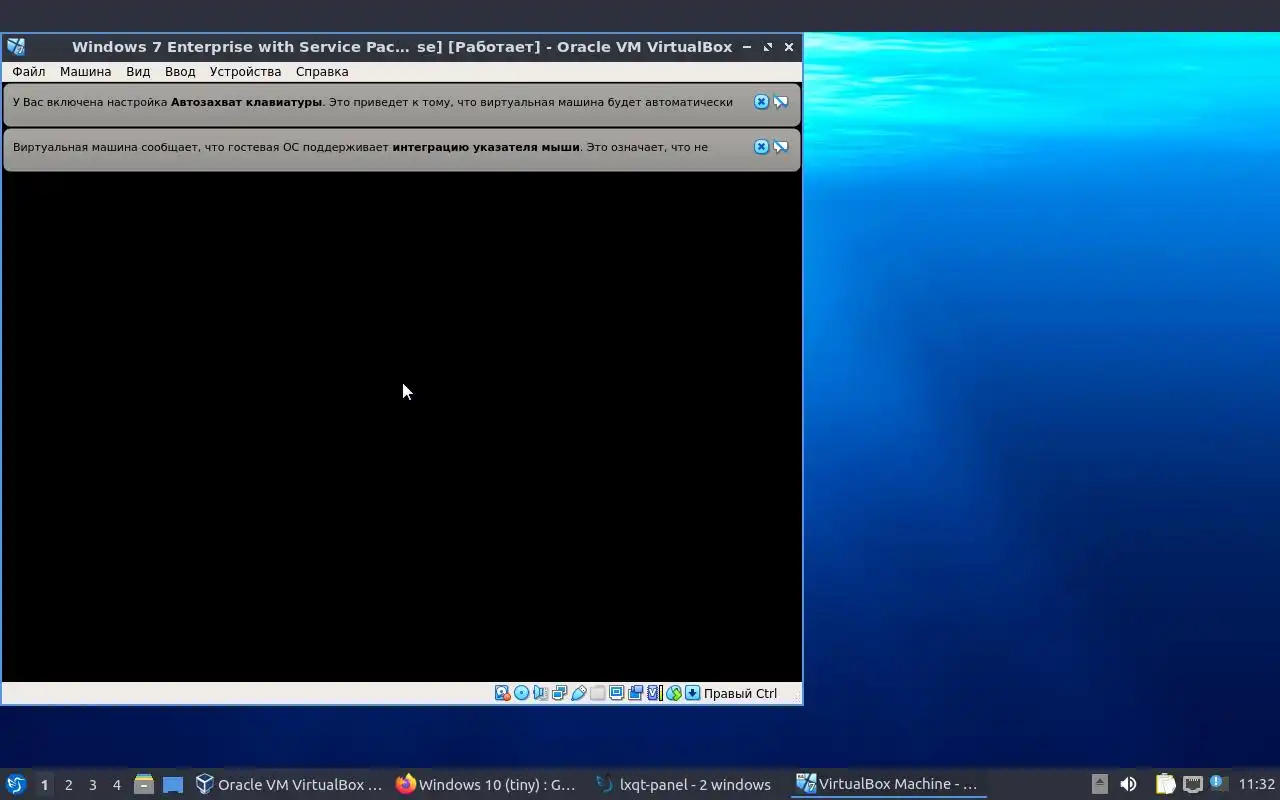Screen dimensions: 1280x800
Task: Click the recording indicator in status bar
Action: [x=635, y=693]
